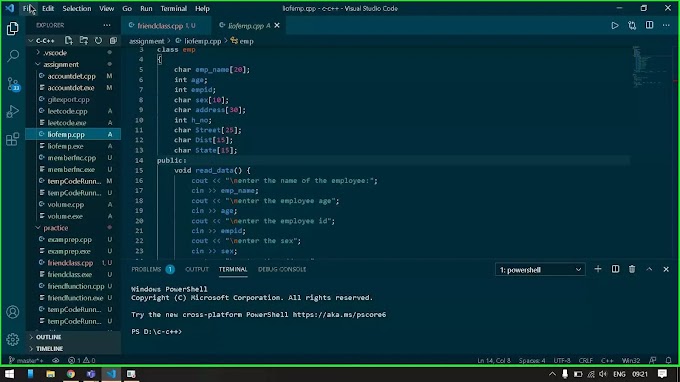Image resolution: width=680 pixels, height=382 pixels.
Task: Split the terminal panel
Action: pos(615,269)
